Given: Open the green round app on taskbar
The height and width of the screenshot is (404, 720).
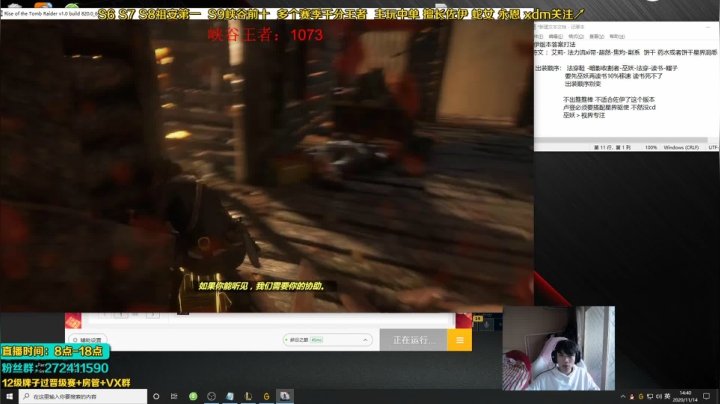Looking at the screenshot, I should click(x=193, y=396).
